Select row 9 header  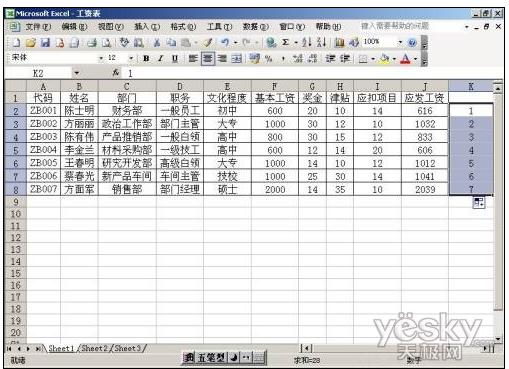[15, 202]
